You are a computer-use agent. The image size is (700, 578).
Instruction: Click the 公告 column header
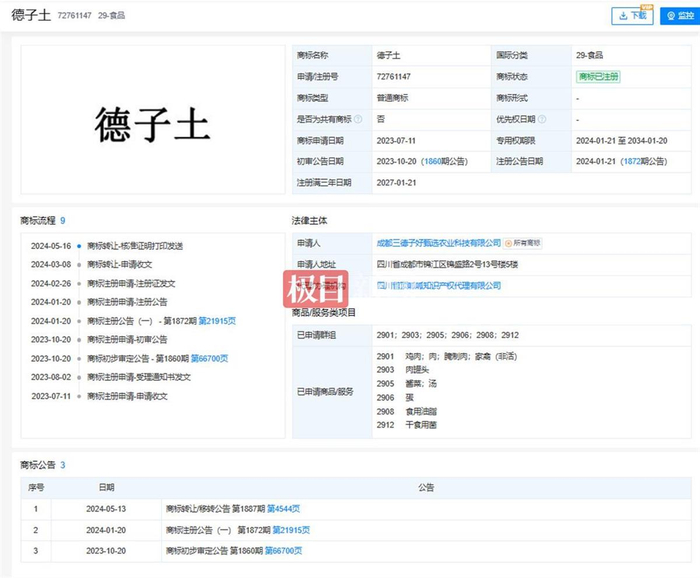[426, 487]
